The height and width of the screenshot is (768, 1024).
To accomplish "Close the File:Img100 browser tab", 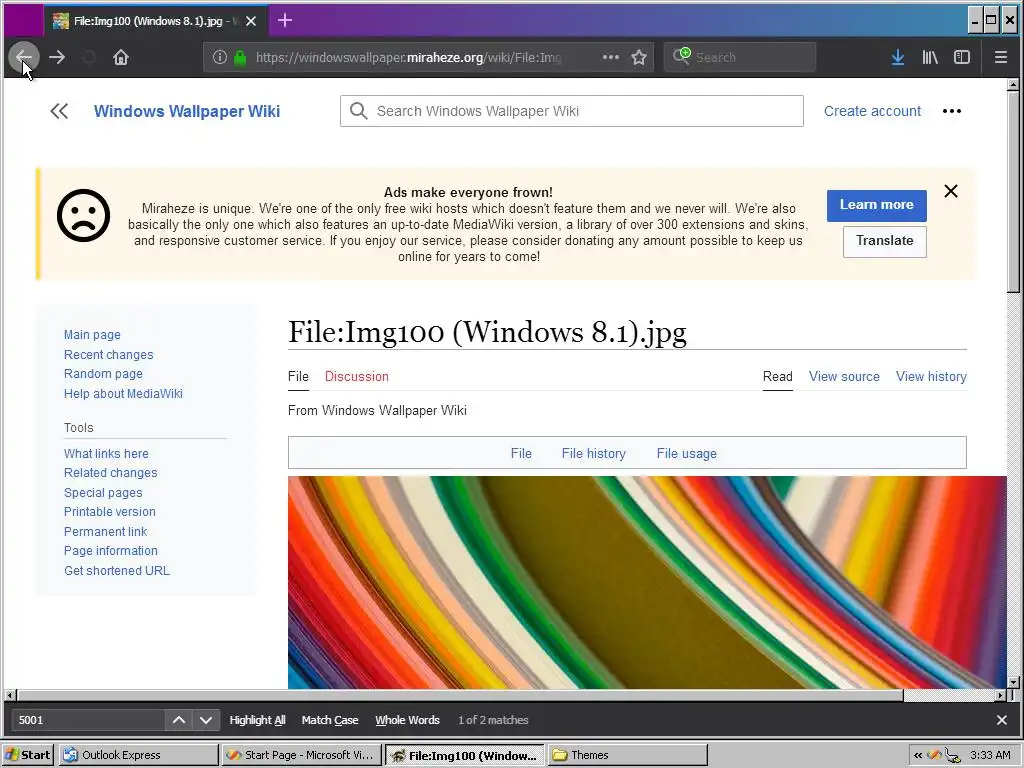I will [x=251, y=21].
